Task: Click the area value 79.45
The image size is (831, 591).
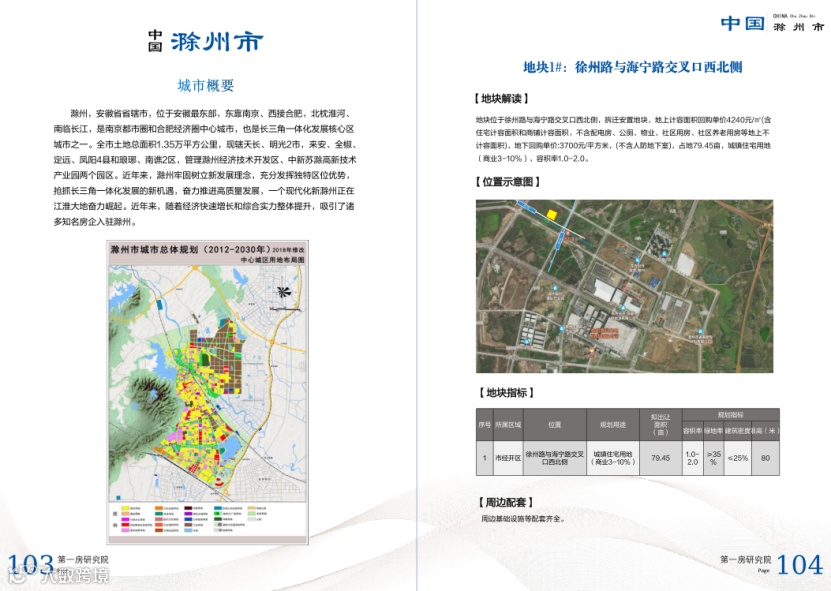Action: pos(660,458)
